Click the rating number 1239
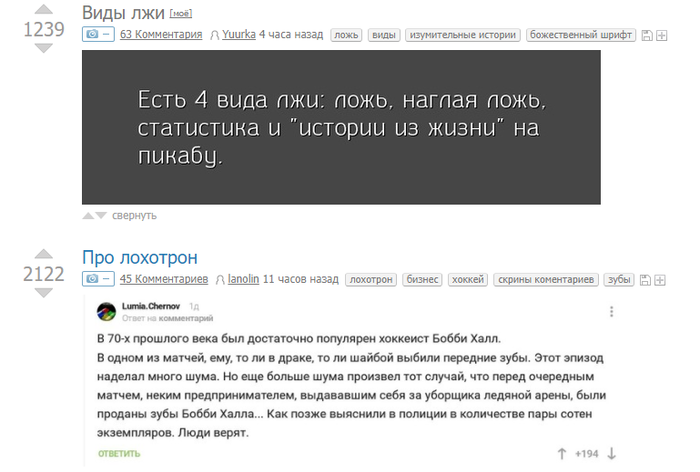This screenshot has width=700, height=472. [43, 29]
